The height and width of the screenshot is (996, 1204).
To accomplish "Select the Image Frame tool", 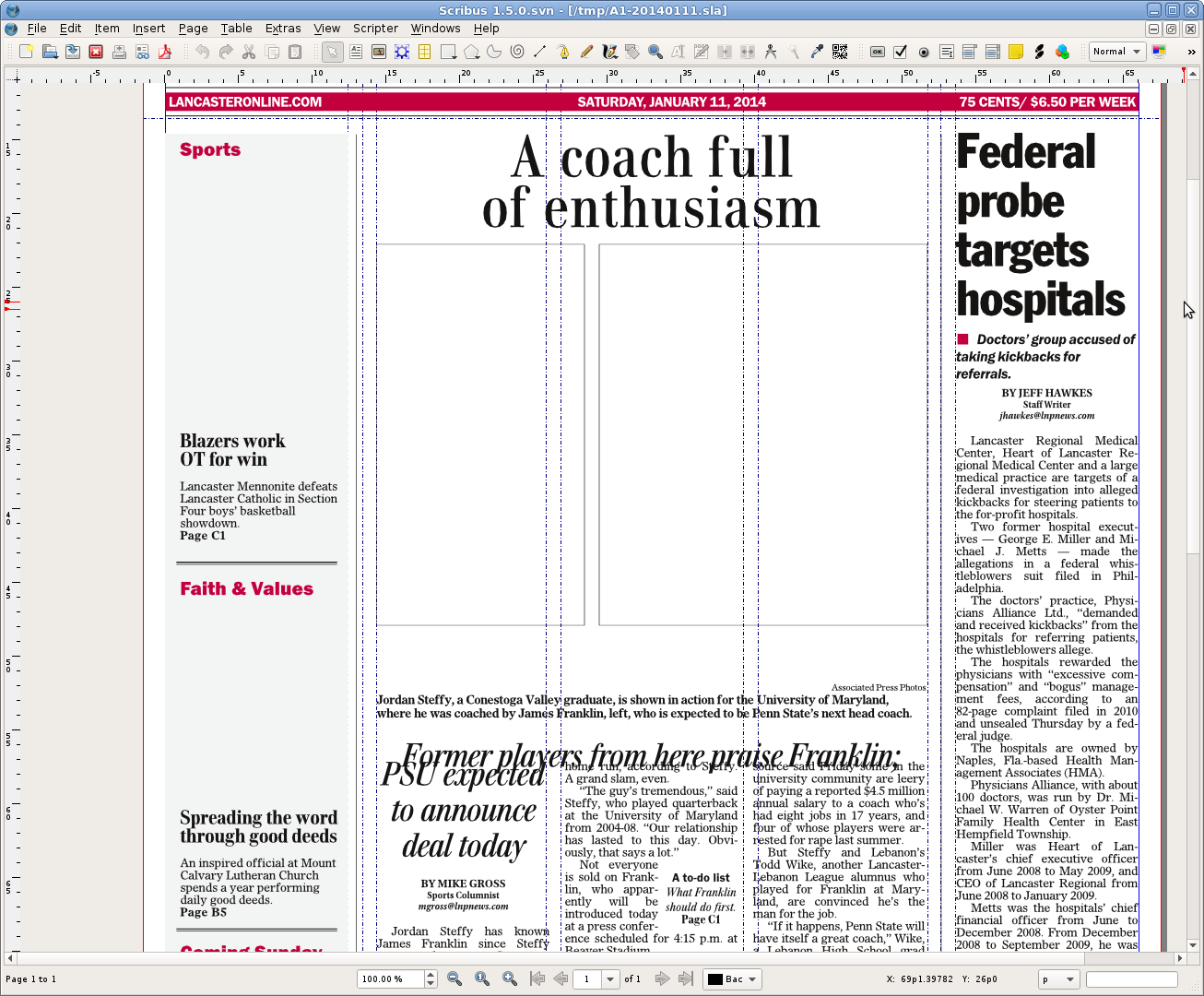I will 379,53.
